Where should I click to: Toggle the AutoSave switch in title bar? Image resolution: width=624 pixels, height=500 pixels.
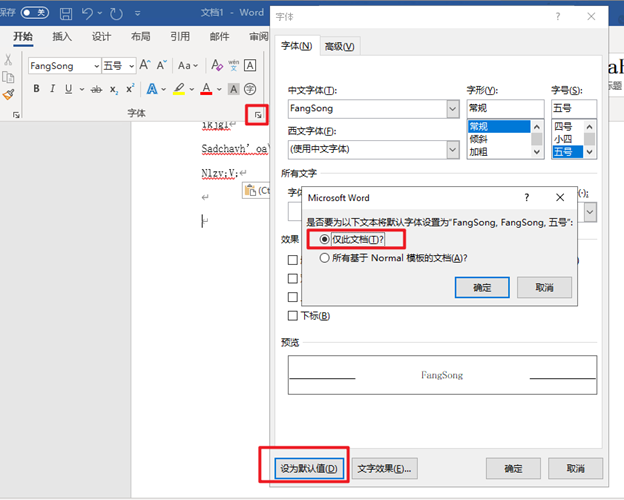coord(35,13)
